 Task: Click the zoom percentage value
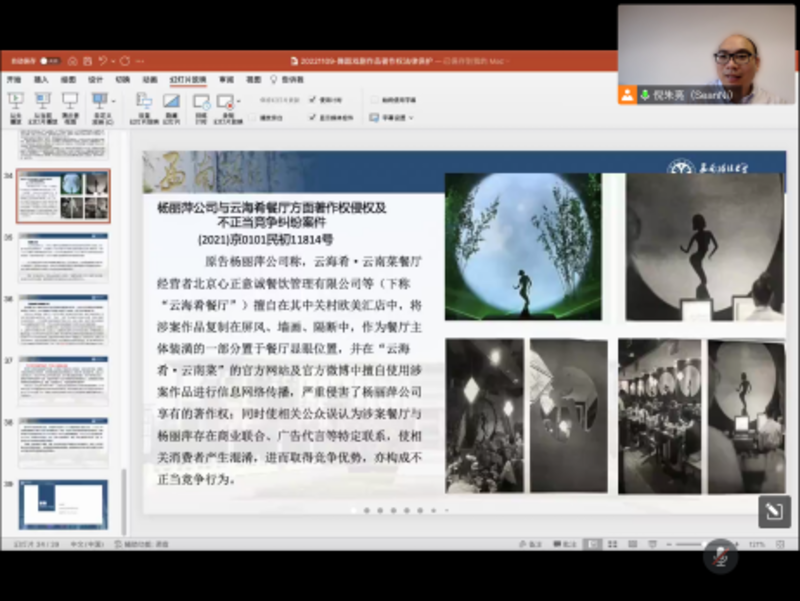[757, 544]
